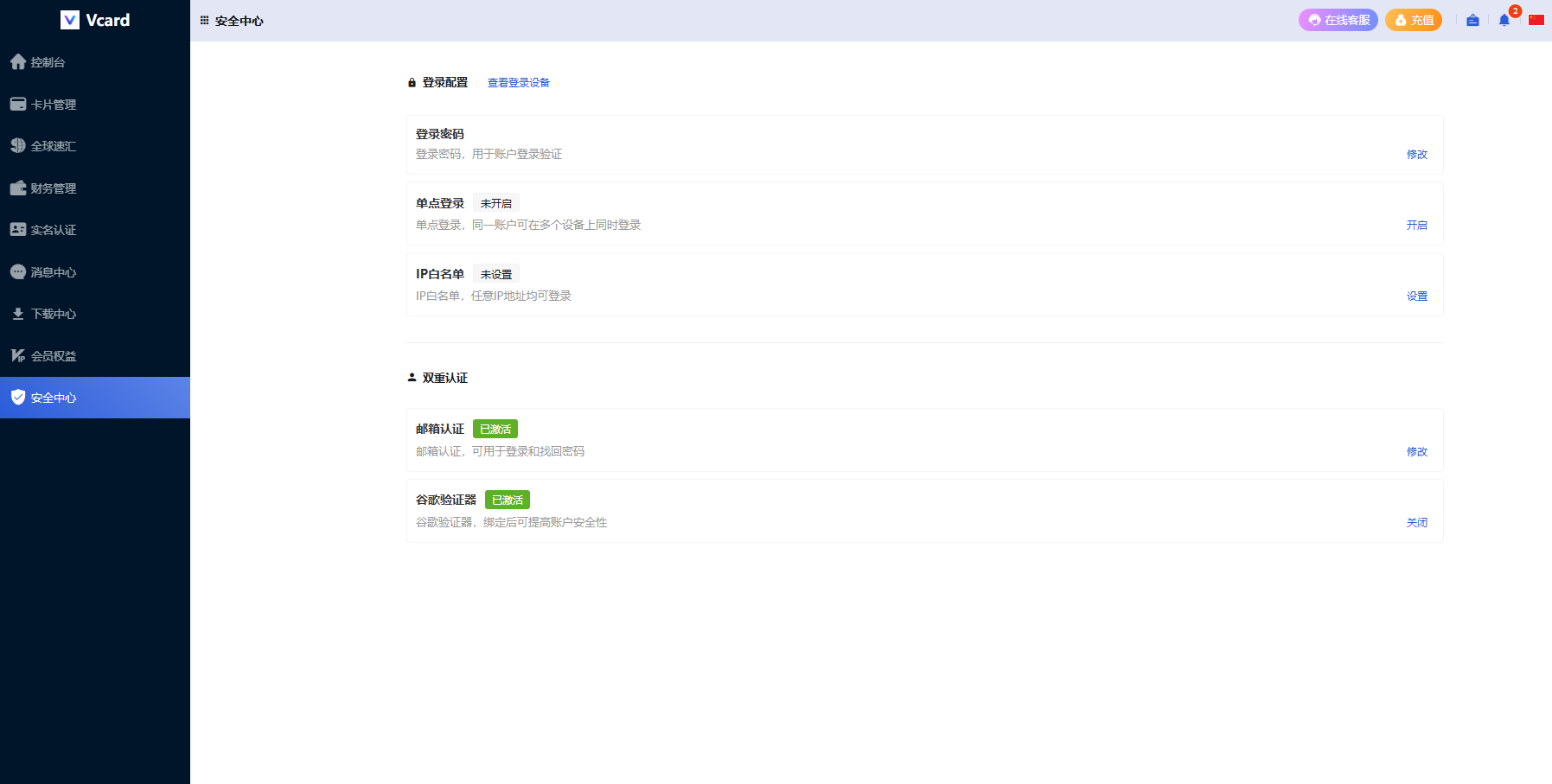Open 在线客服 online support button
The height and width of the screenshot is (784, 1552).
coord(1338,20)
